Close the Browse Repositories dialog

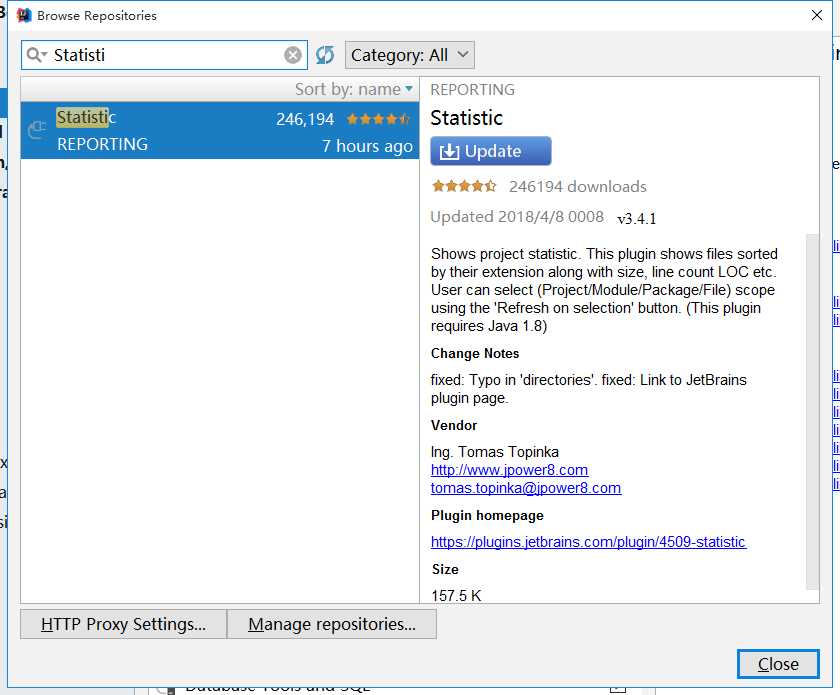click(778, 664)
